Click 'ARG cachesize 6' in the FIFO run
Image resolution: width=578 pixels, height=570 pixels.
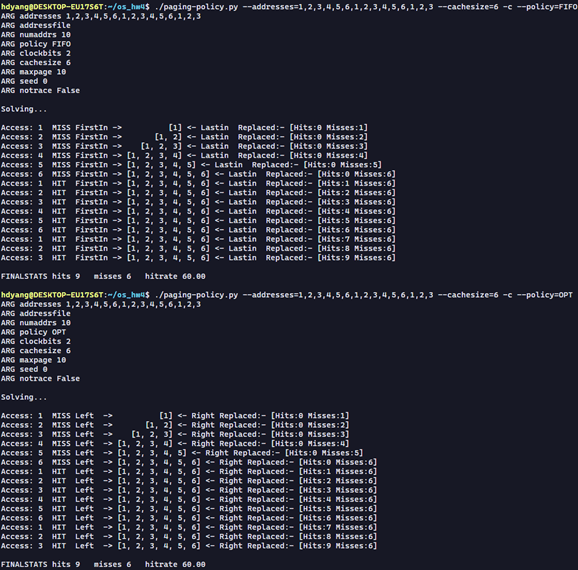click(36, 63)
